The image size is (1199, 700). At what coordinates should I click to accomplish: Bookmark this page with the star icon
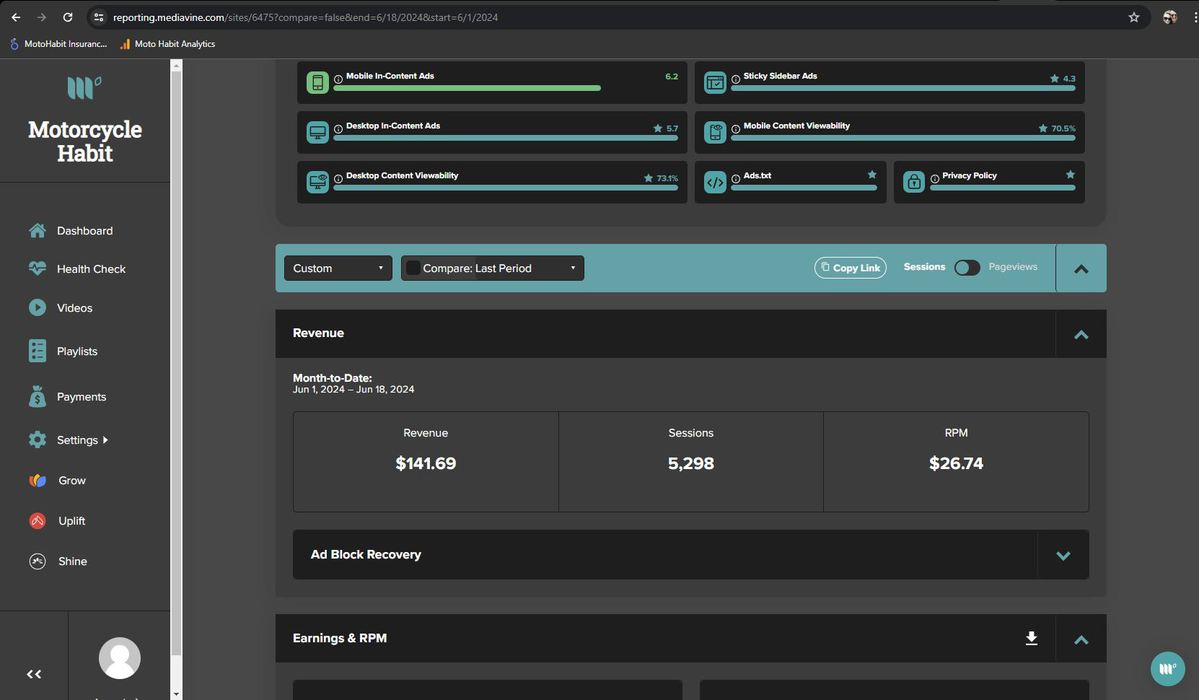coord(1134,17)
